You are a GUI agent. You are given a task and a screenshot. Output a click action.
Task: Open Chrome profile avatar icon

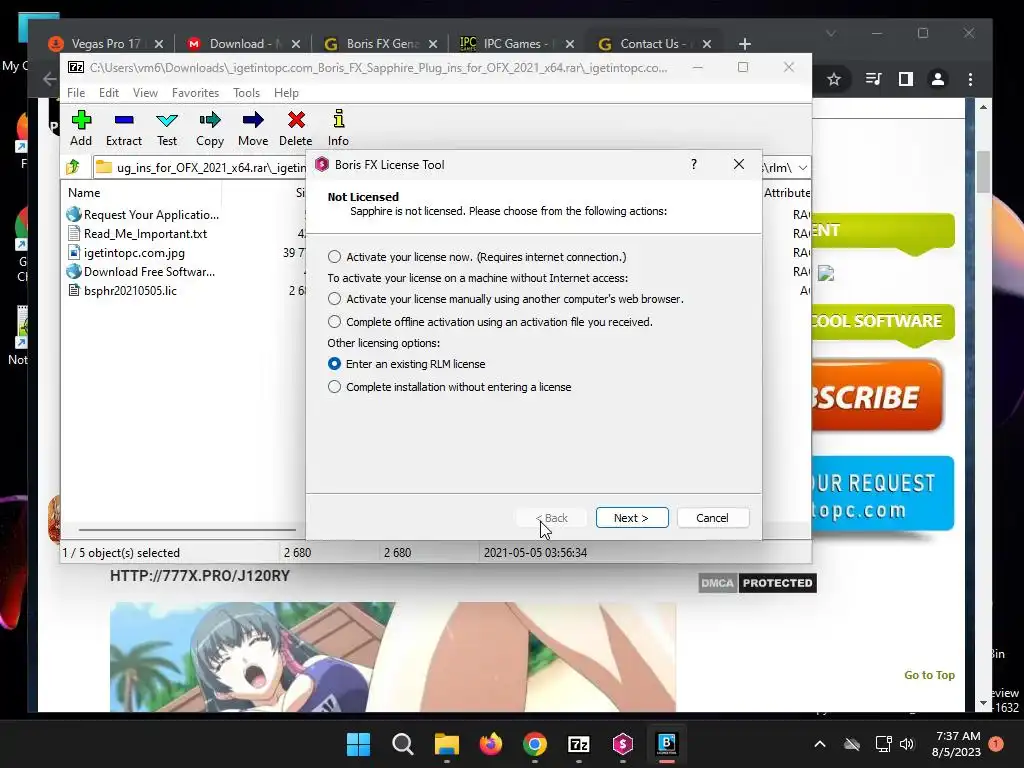(938, 80)
